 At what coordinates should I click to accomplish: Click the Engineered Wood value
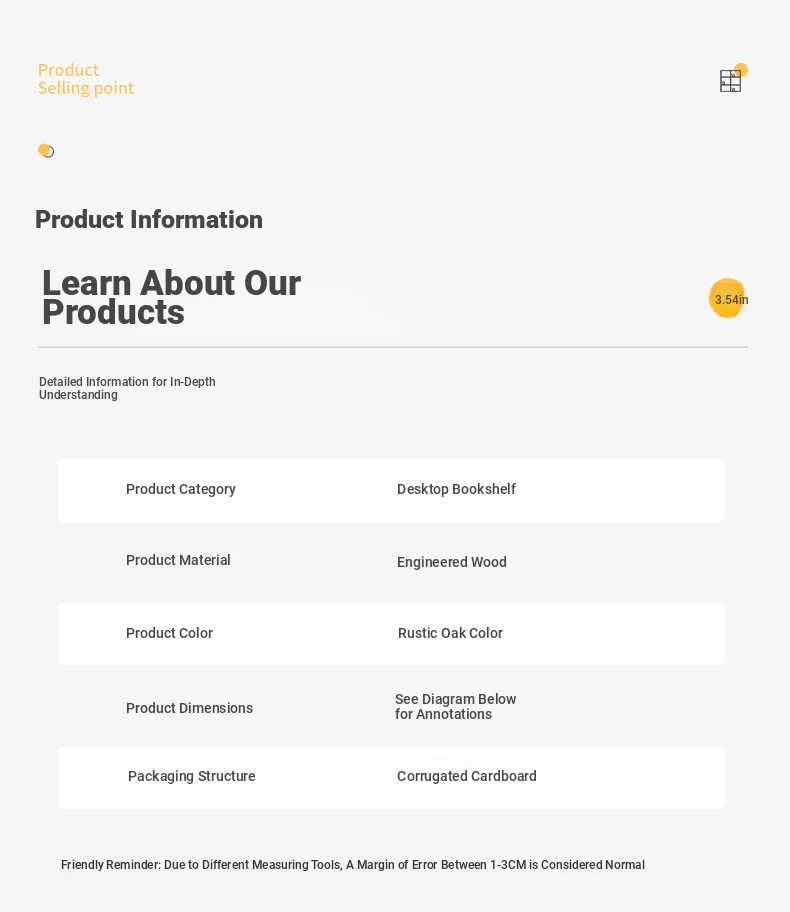451,562
